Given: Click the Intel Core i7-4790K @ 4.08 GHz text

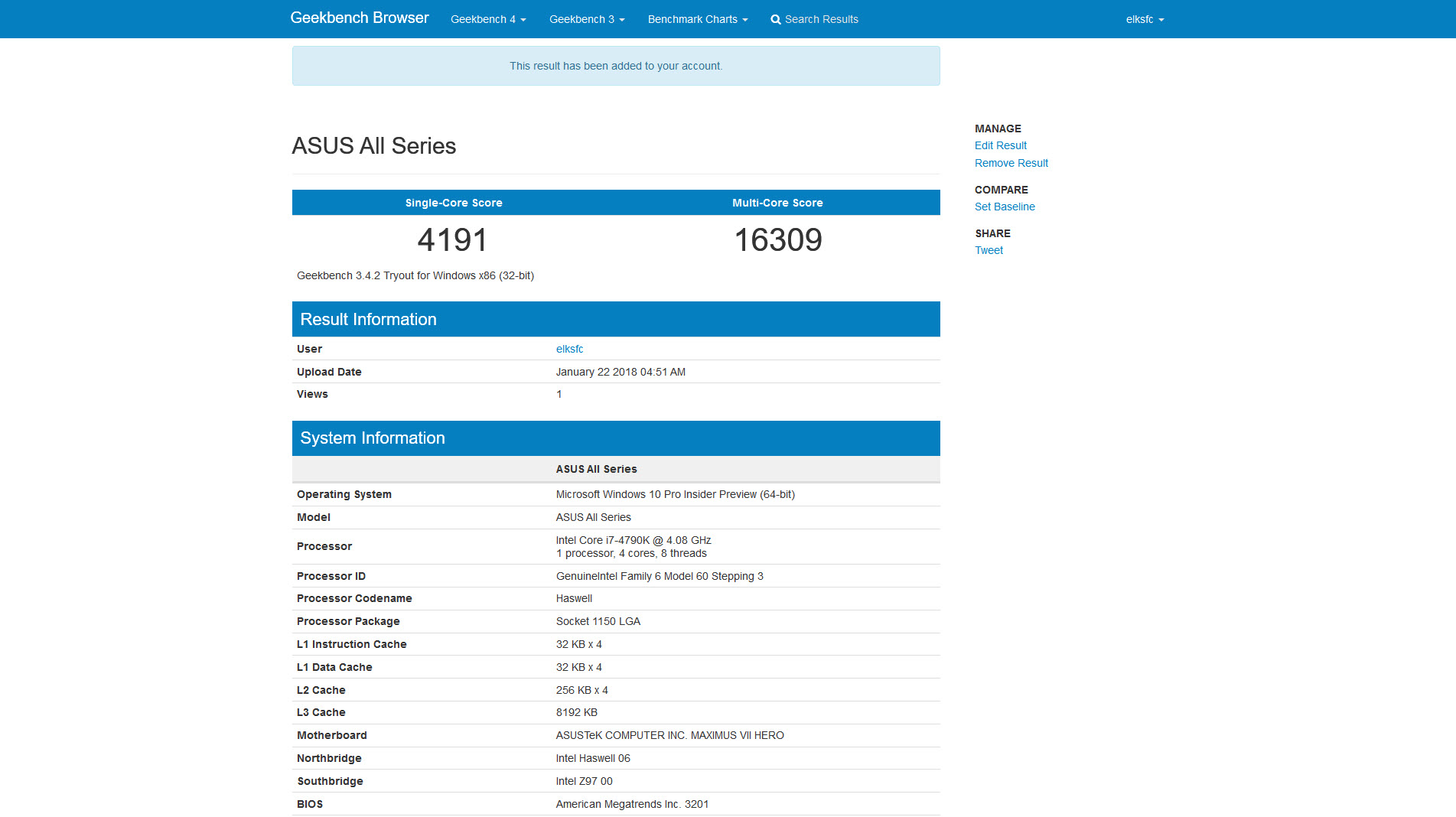Looking at the screenshot, I should click(634, 540).
